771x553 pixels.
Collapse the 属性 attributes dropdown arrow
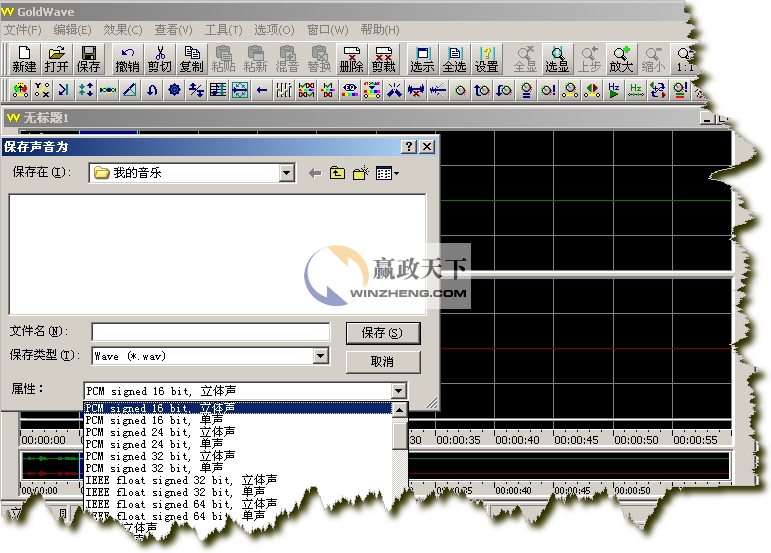[x=399, y=391]
